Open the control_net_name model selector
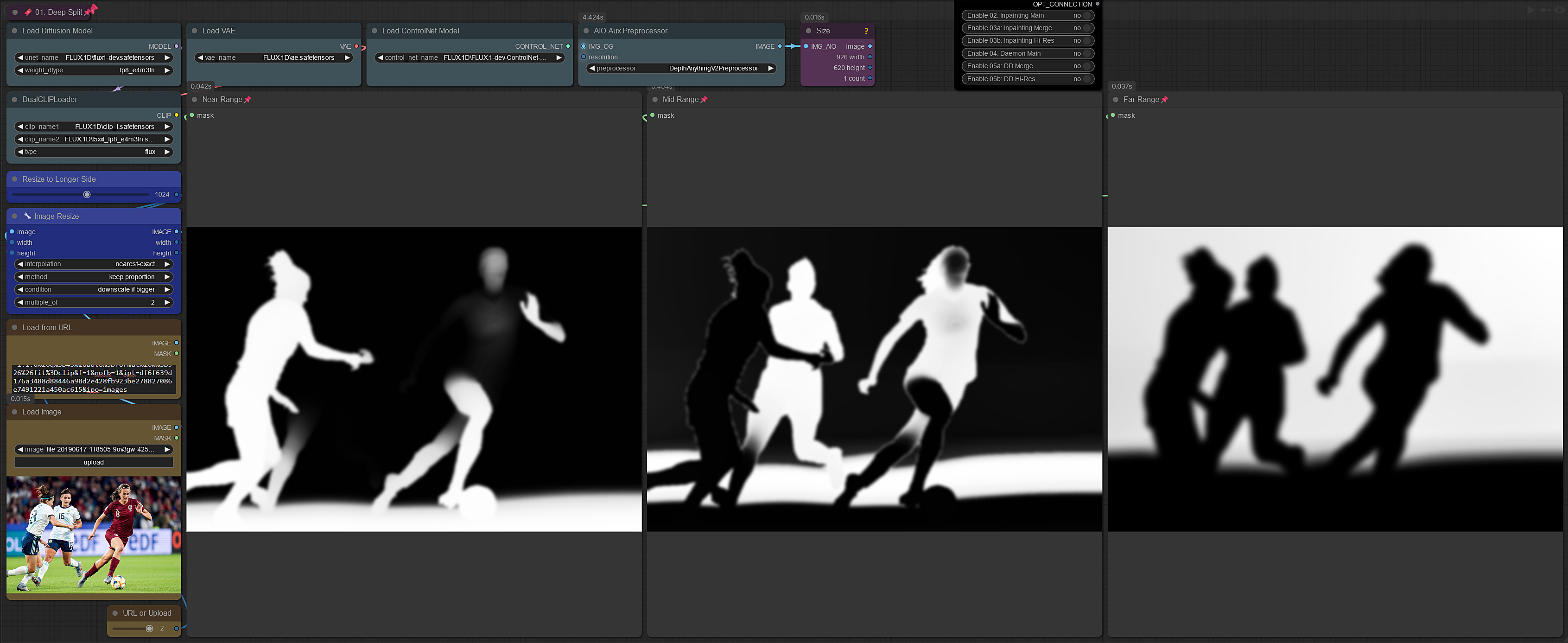Viewport: 1568px width, 643px height. [x=469, y=58]
